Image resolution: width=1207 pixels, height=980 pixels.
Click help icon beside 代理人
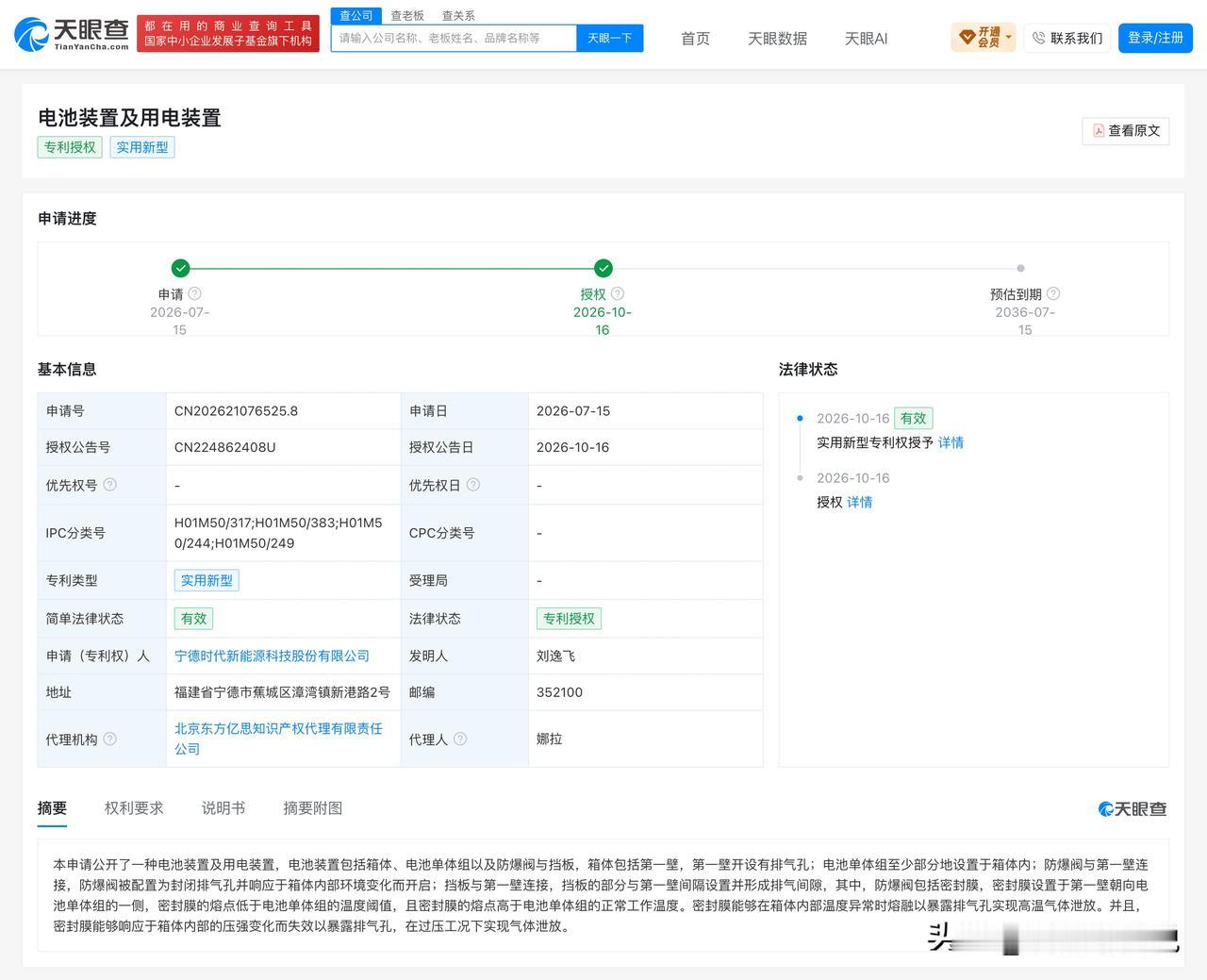click(460, 739)
